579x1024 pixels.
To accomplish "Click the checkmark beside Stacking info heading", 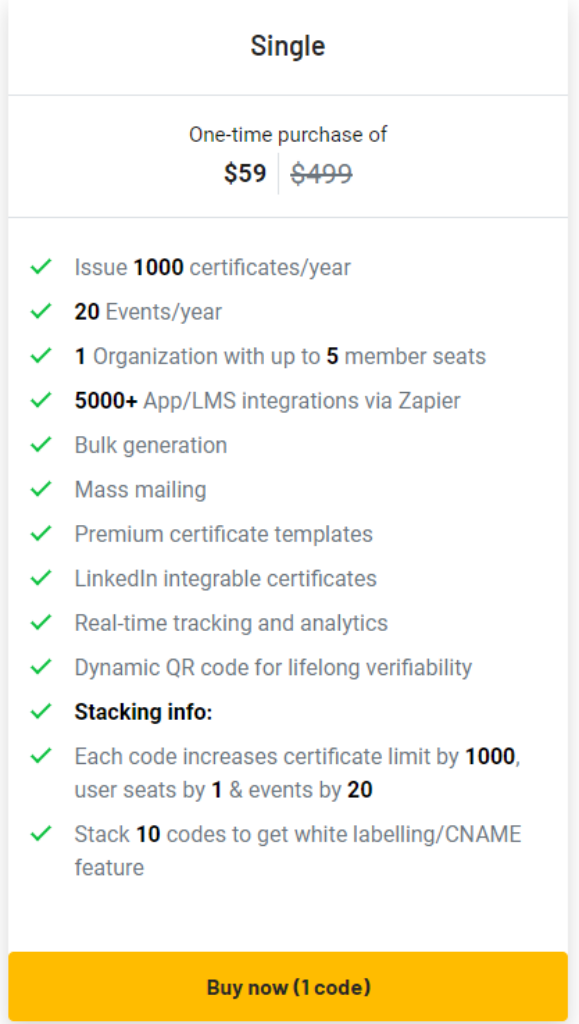I will click(40, 711).
